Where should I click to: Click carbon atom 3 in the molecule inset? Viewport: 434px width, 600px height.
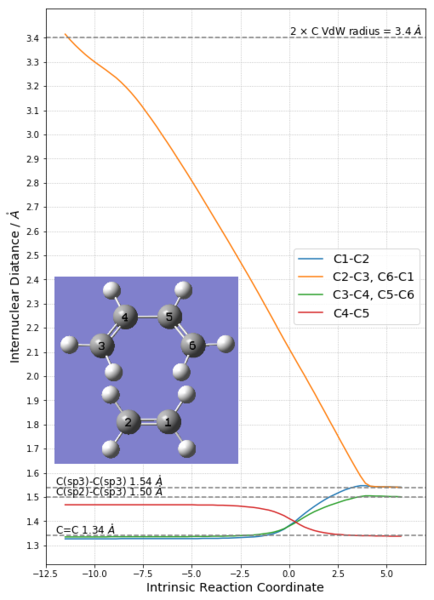pyautogui.click(x=102, y=346)
